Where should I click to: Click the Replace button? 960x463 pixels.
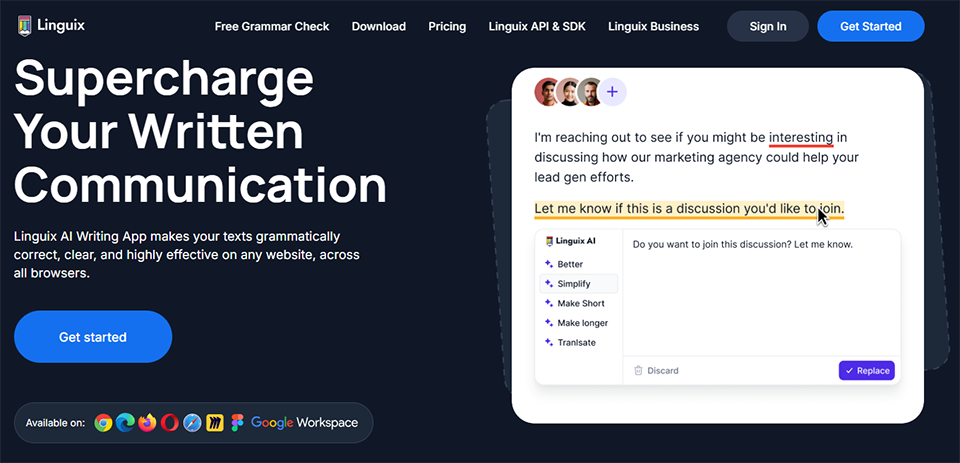(x=866, y=371)
